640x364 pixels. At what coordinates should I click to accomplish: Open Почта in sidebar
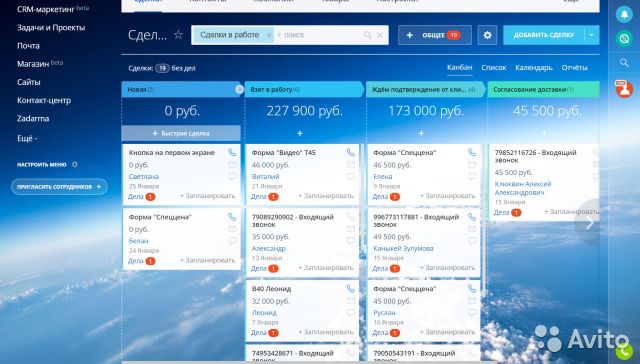(x=28, y=46)
